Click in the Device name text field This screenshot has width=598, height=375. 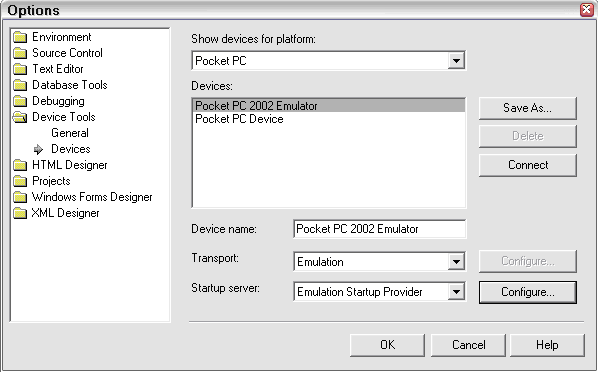coord(379,229)
